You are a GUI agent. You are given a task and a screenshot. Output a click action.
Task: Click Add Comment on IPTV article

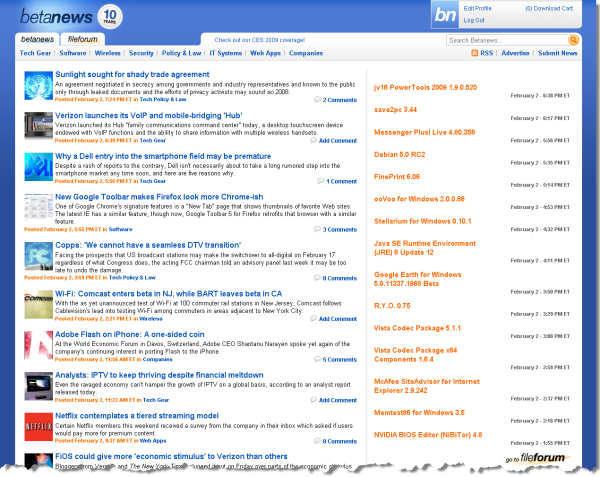338,400
